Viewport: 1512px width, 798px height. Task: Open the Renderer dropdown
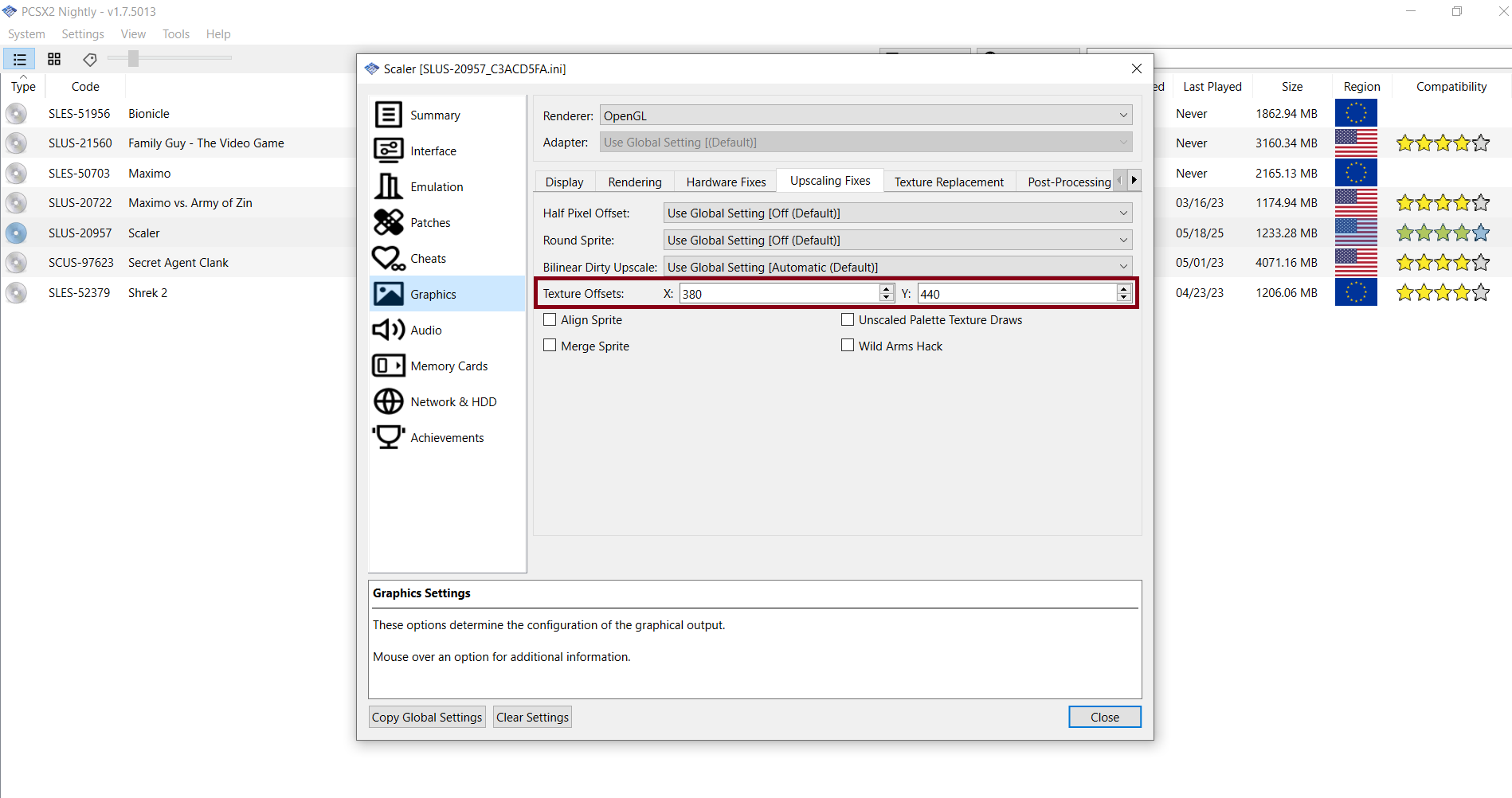866,115
